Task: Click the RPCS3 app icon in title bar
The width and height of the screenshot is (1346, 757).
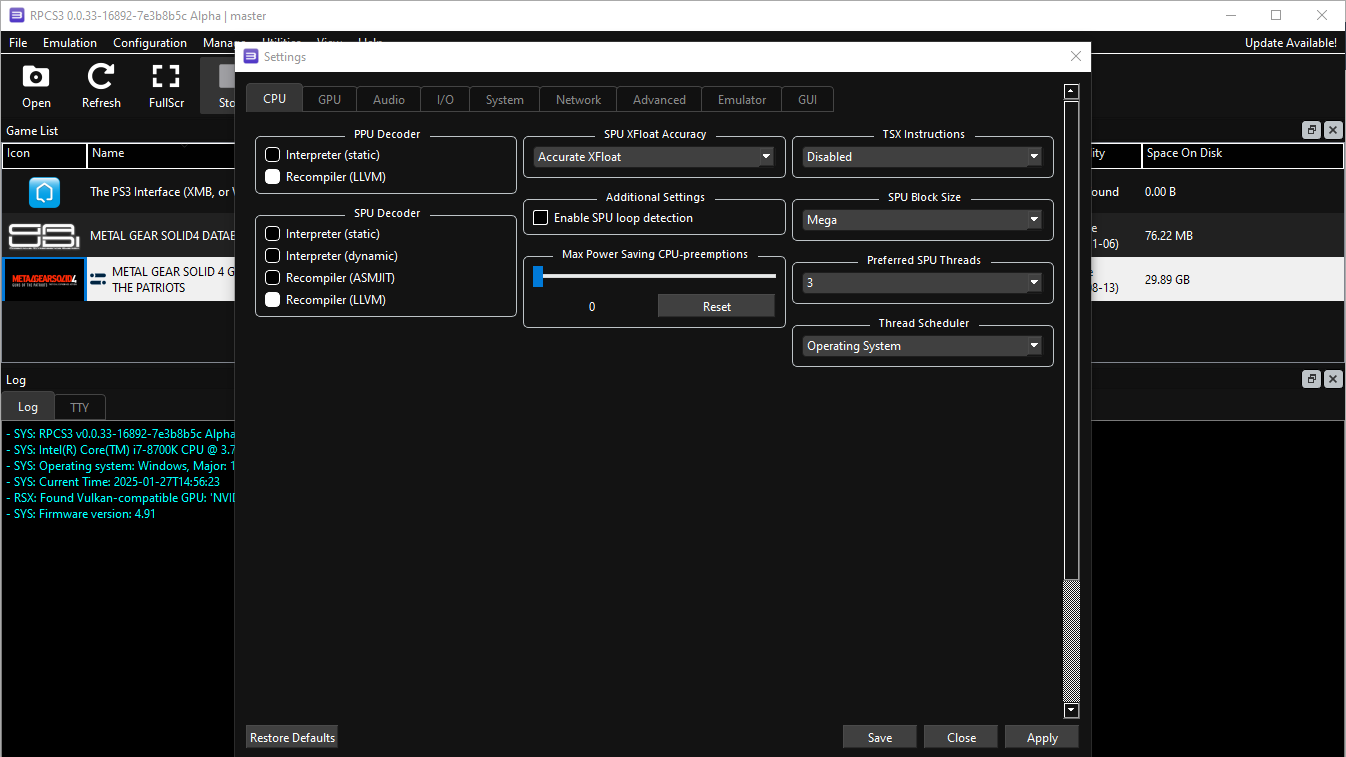Action: [16, 16]
